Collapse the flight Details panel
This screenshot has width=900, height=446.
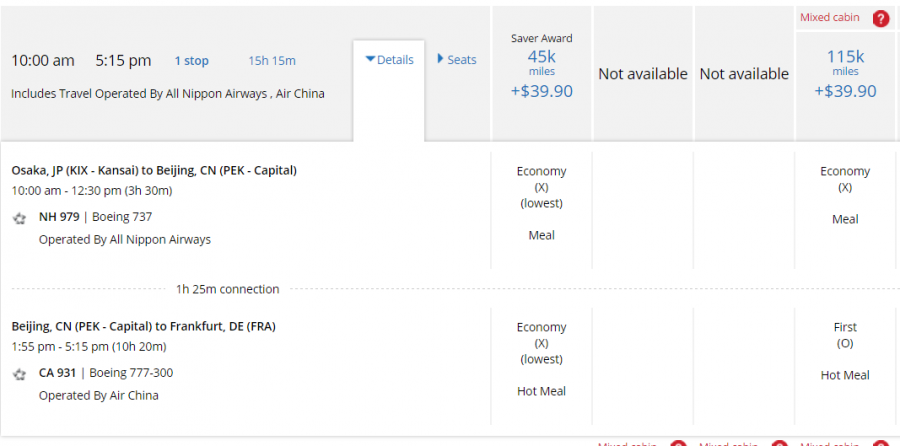coord(389,60)
